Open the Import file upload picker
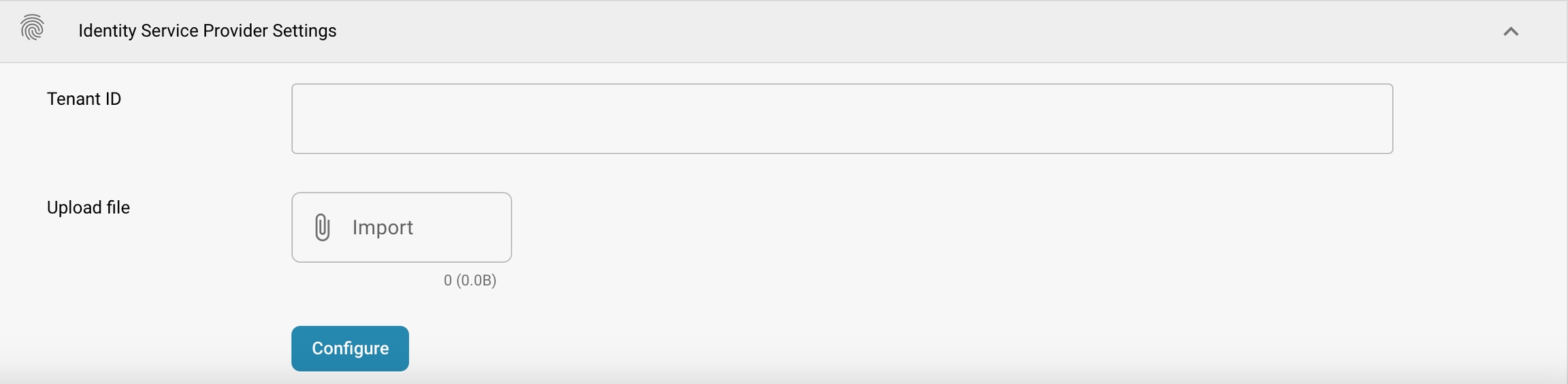The image size is (1568, 384). pos(402,227)
